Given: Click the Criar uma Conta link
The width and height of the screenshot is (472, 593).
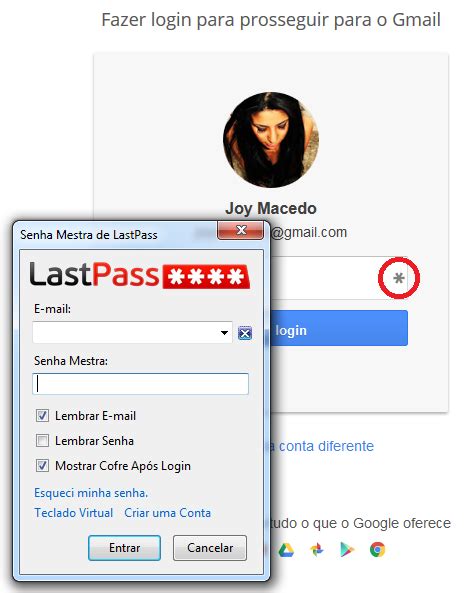Looking at the screenshot, I should [x=168, y=513].
